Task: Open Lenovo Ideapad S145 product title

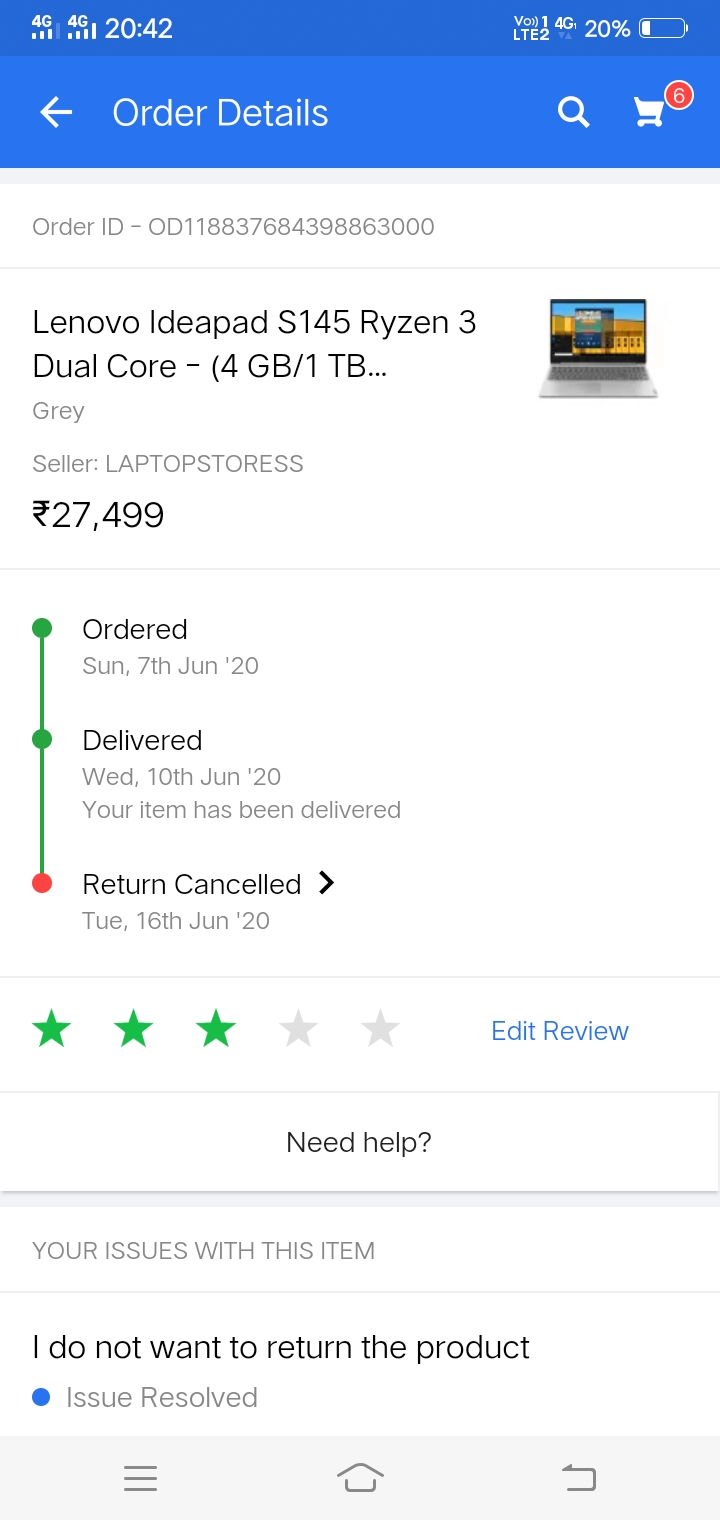Action: click(x=255, y=344)
